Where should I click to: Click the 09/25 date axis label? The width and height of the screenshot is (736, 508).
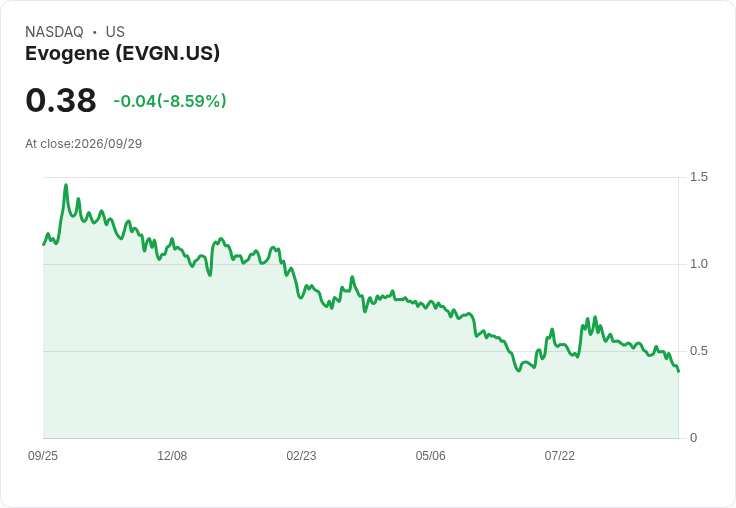(43, 456)
